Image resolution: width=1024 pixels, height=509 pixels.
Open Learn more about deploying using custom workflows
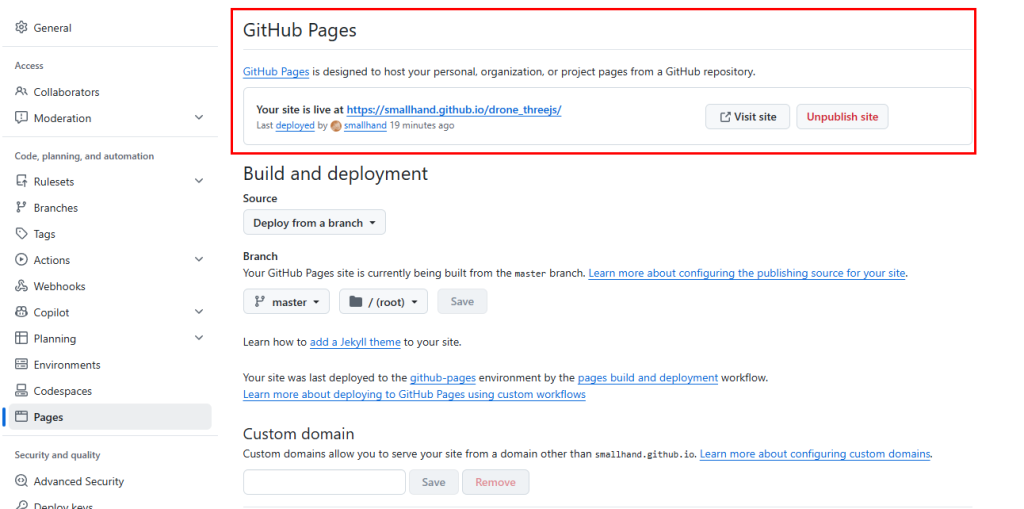414,395
